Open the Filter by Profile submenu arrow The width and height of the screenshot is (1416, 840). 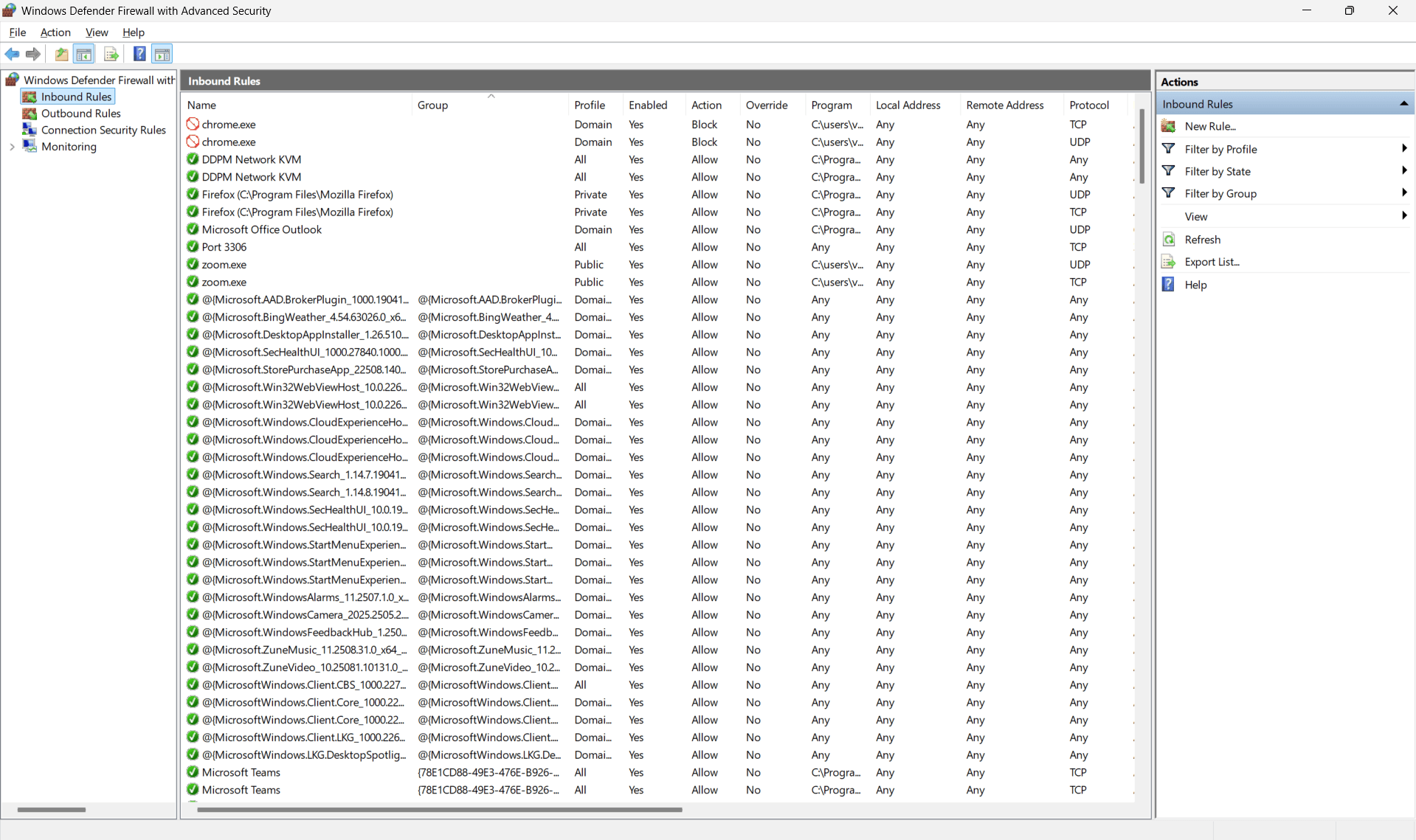click(x=1404, y=148)
